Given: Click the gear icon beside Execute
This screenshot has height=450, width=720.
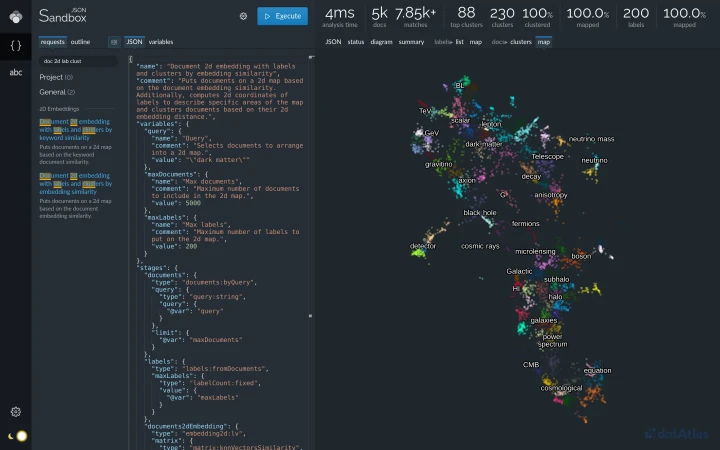Looking at the screenshot, I should (x=243, y=16).
